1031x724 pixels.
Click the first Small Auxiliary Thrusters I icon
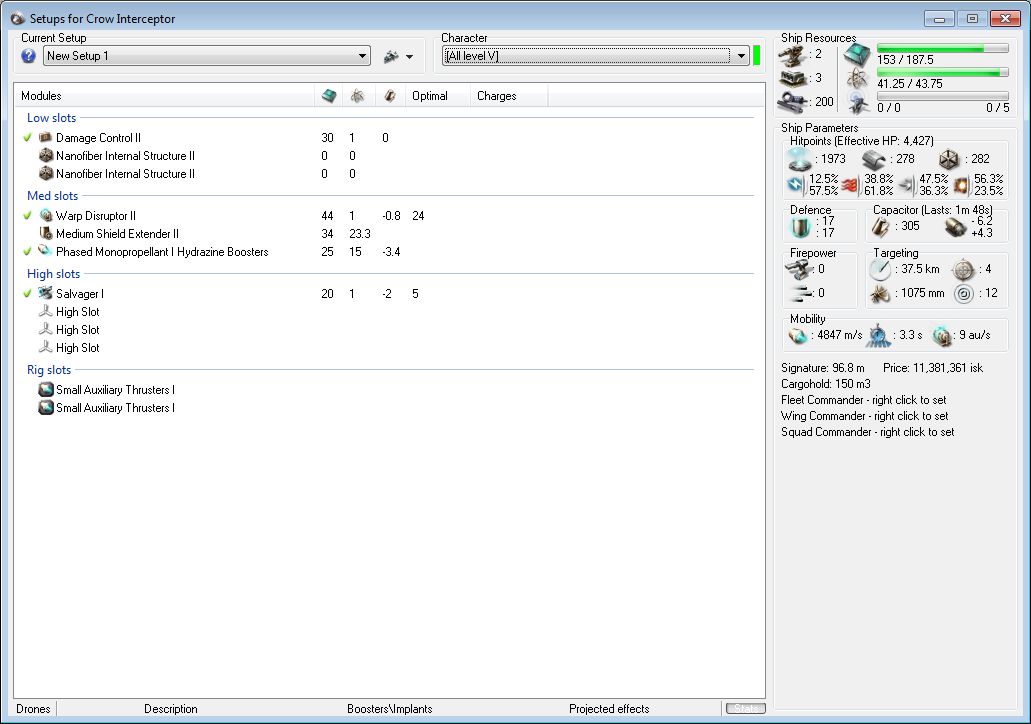coord(45,389)
